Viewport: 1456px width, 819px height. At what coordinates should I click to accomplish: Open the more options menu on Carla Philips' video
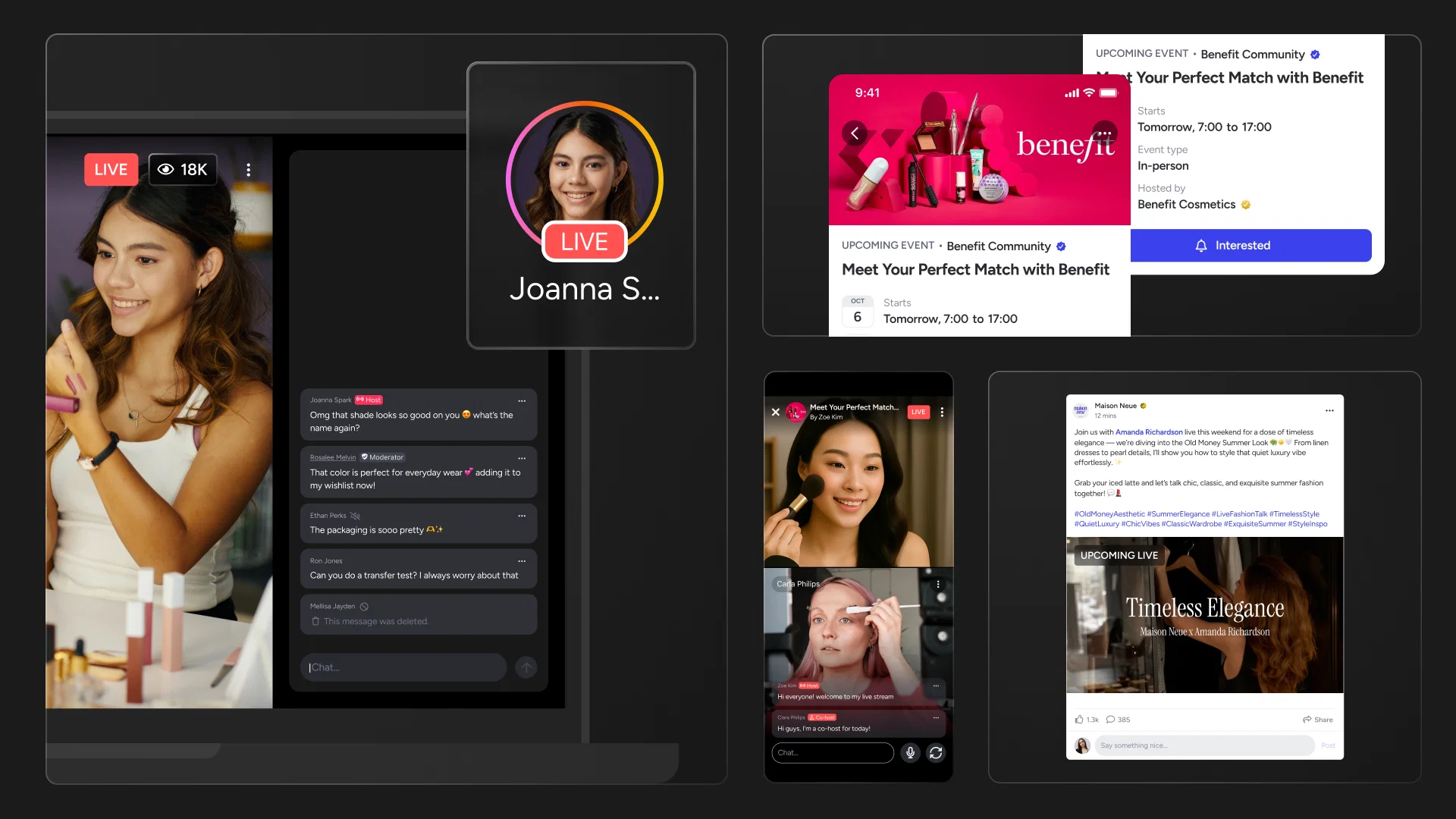tap(938, 584)
